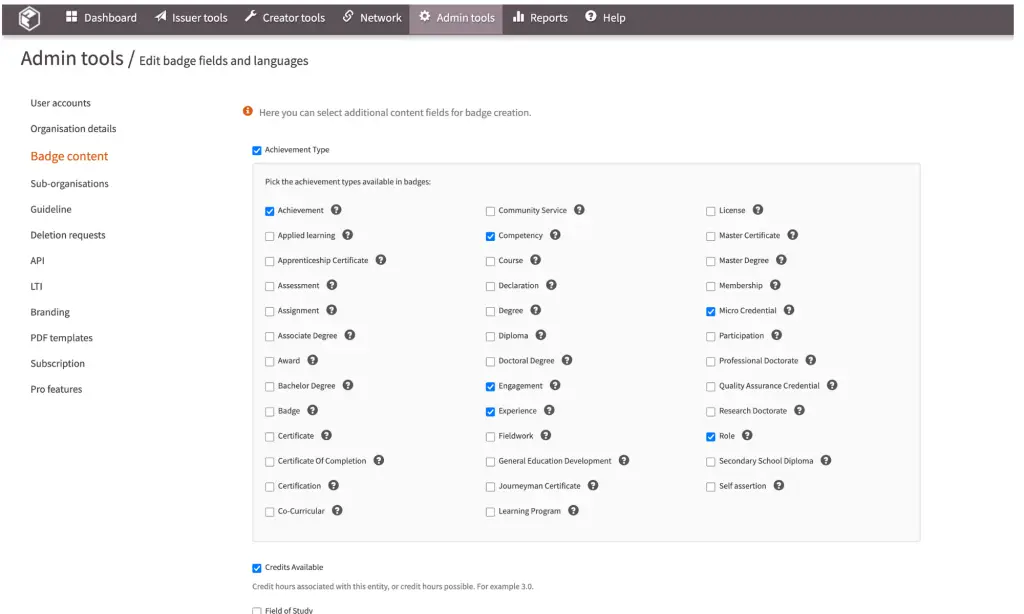1024x614 pixels.
Task: Uncheck the Credits Available checkbox
Action: click(x=257, y=568)
